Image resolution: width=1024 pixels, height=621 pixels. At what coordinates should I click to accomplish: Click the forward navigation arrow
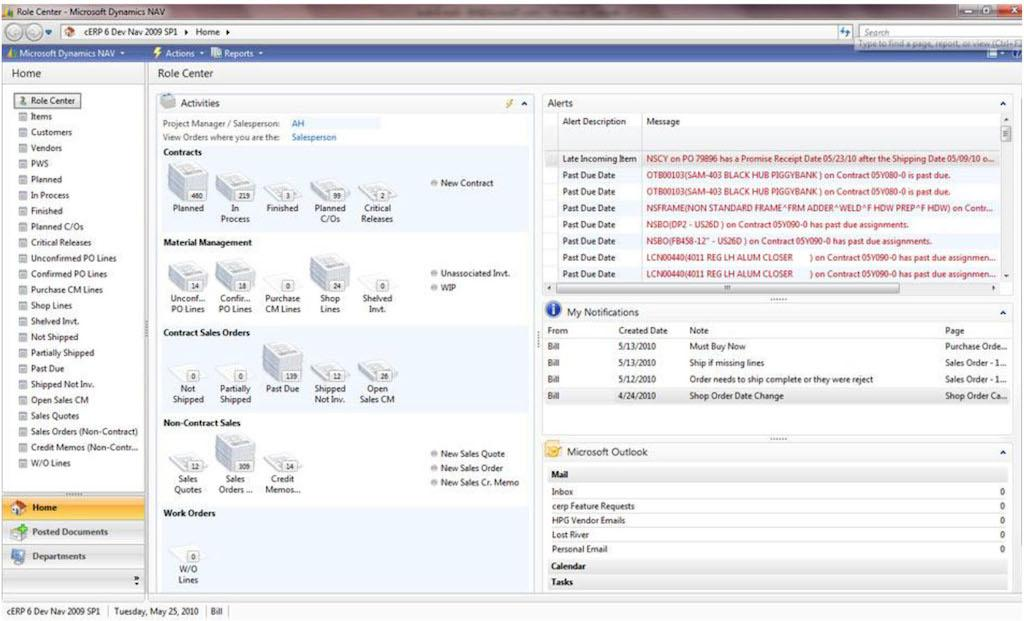pos(33,31)
